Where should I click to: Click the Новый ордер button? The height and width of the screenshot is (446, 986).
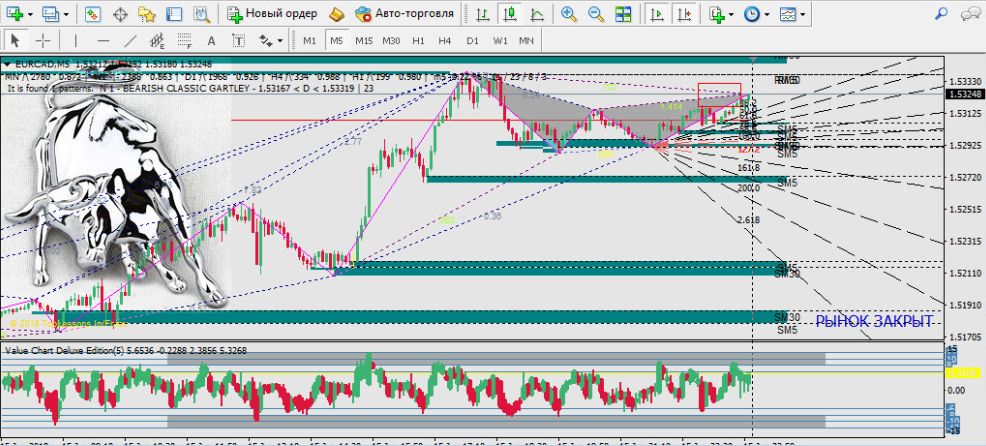pos(272,13)
